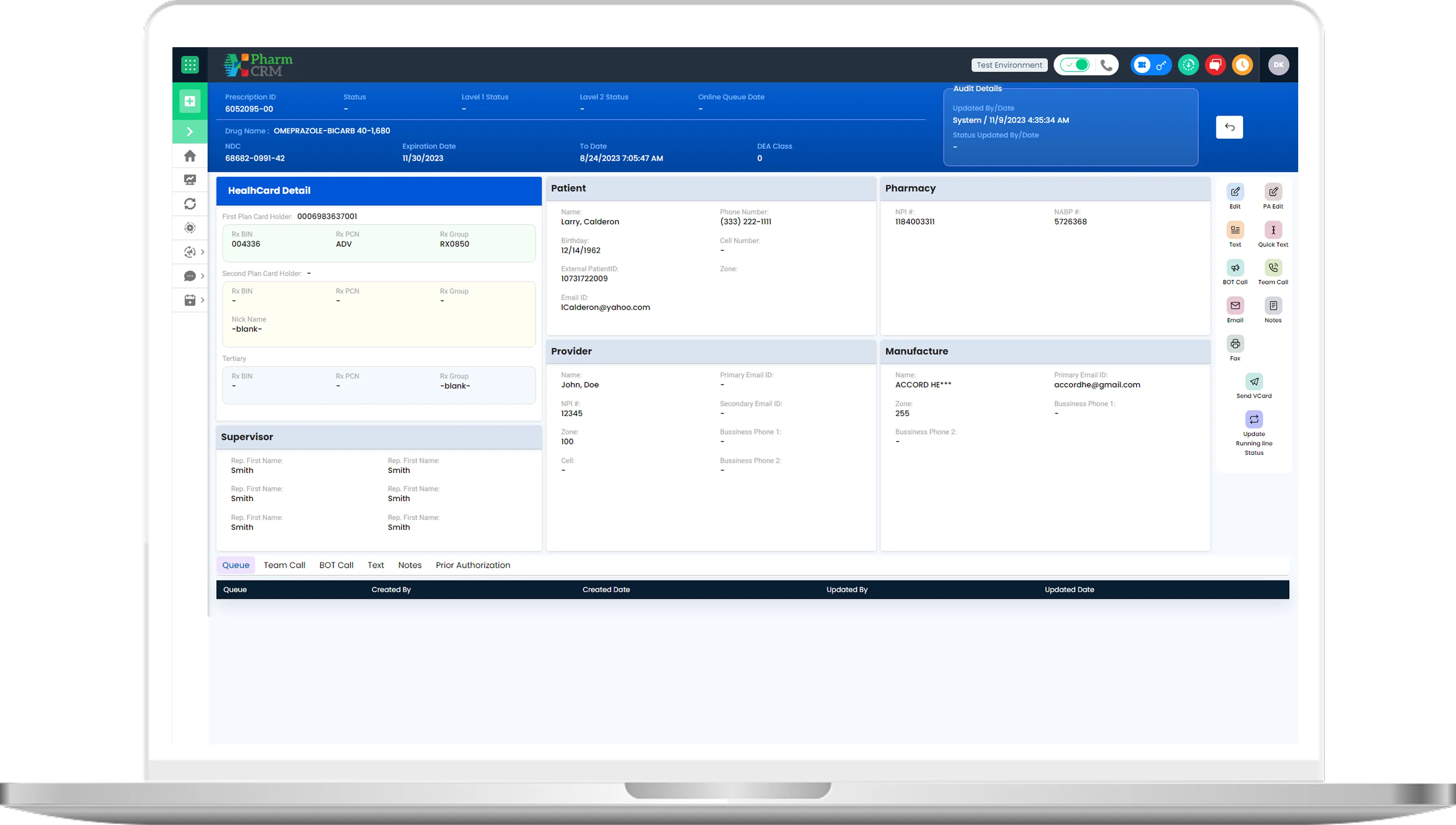Viewport: 1456px width, 825px height.
Task: Select the Update Running line Status icon
Action: click(x=1254, y=419)
